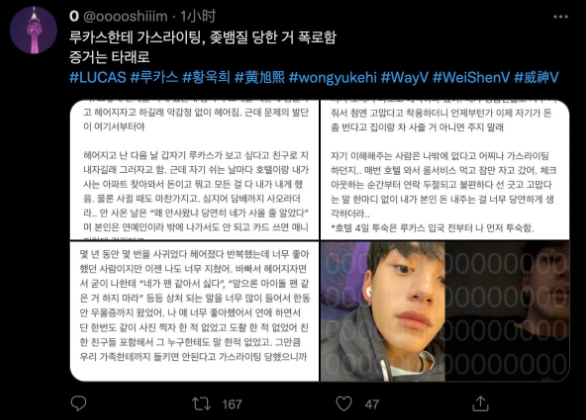Click the #黄旭熙 hashtag
586x420 pixels.
(260, 77)
